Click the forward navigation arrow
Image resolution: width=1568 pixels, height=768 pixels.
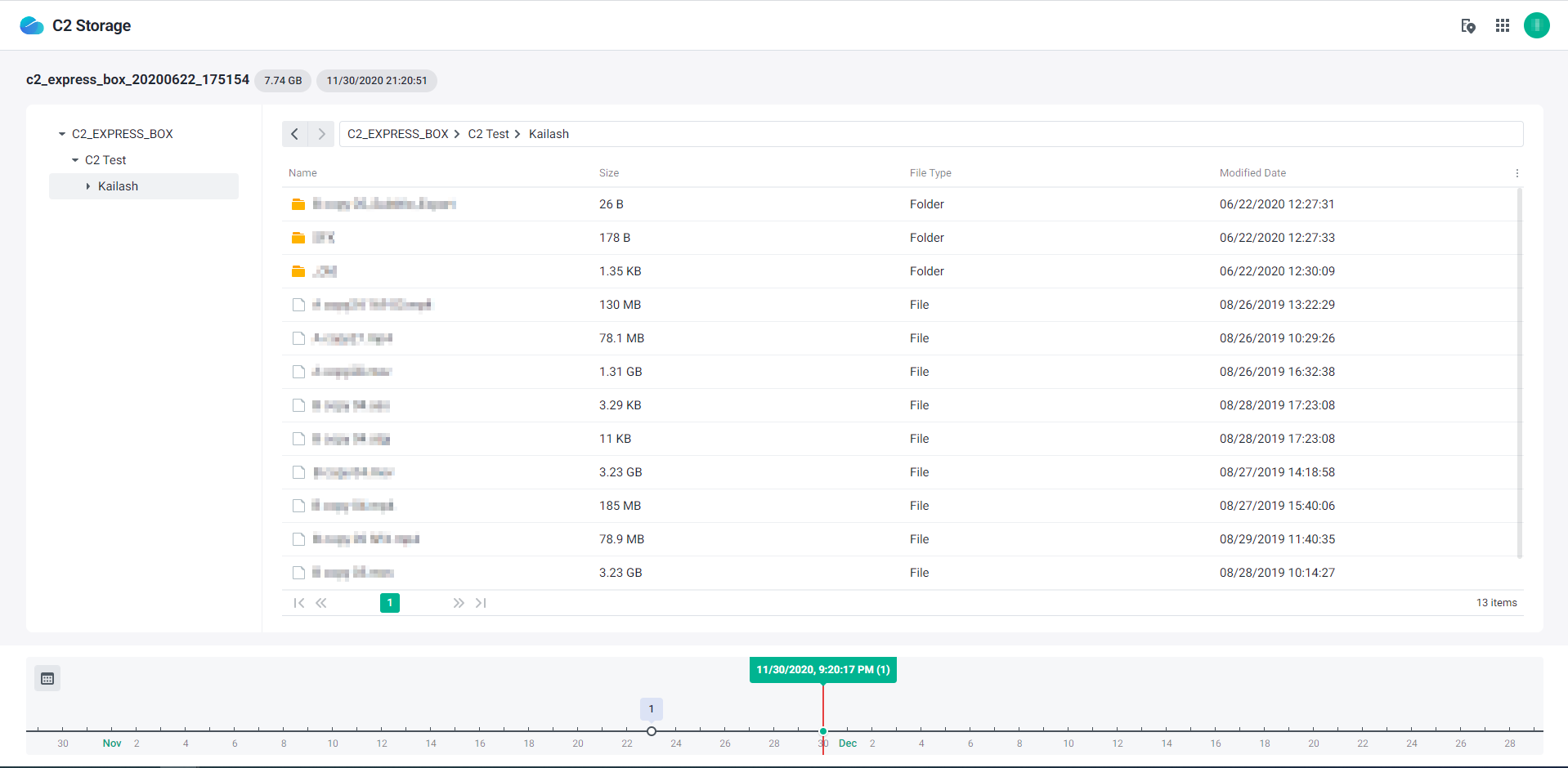[321, 133]
